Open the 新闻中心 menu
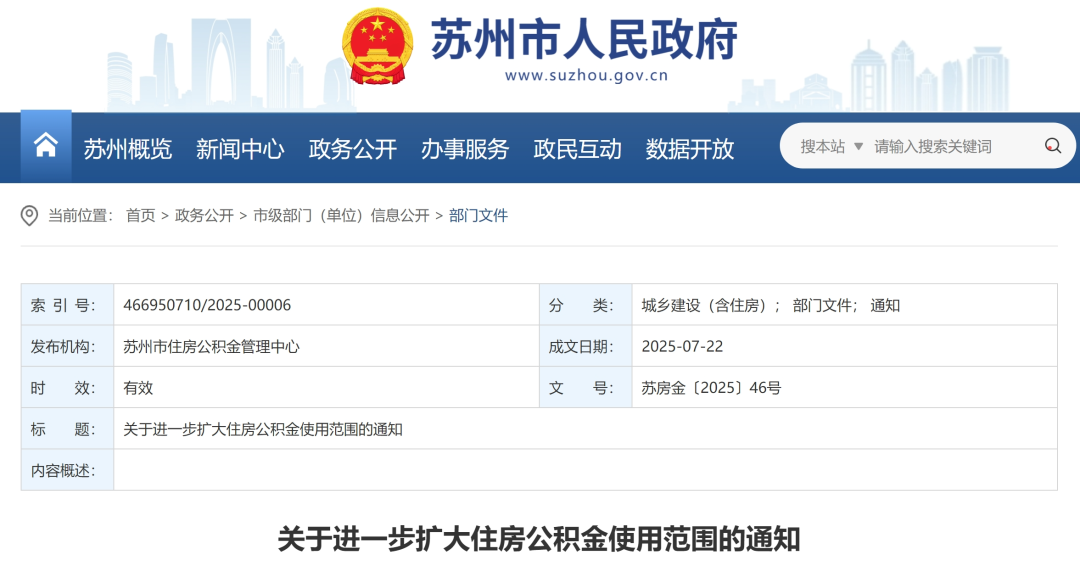 [240, 149]
